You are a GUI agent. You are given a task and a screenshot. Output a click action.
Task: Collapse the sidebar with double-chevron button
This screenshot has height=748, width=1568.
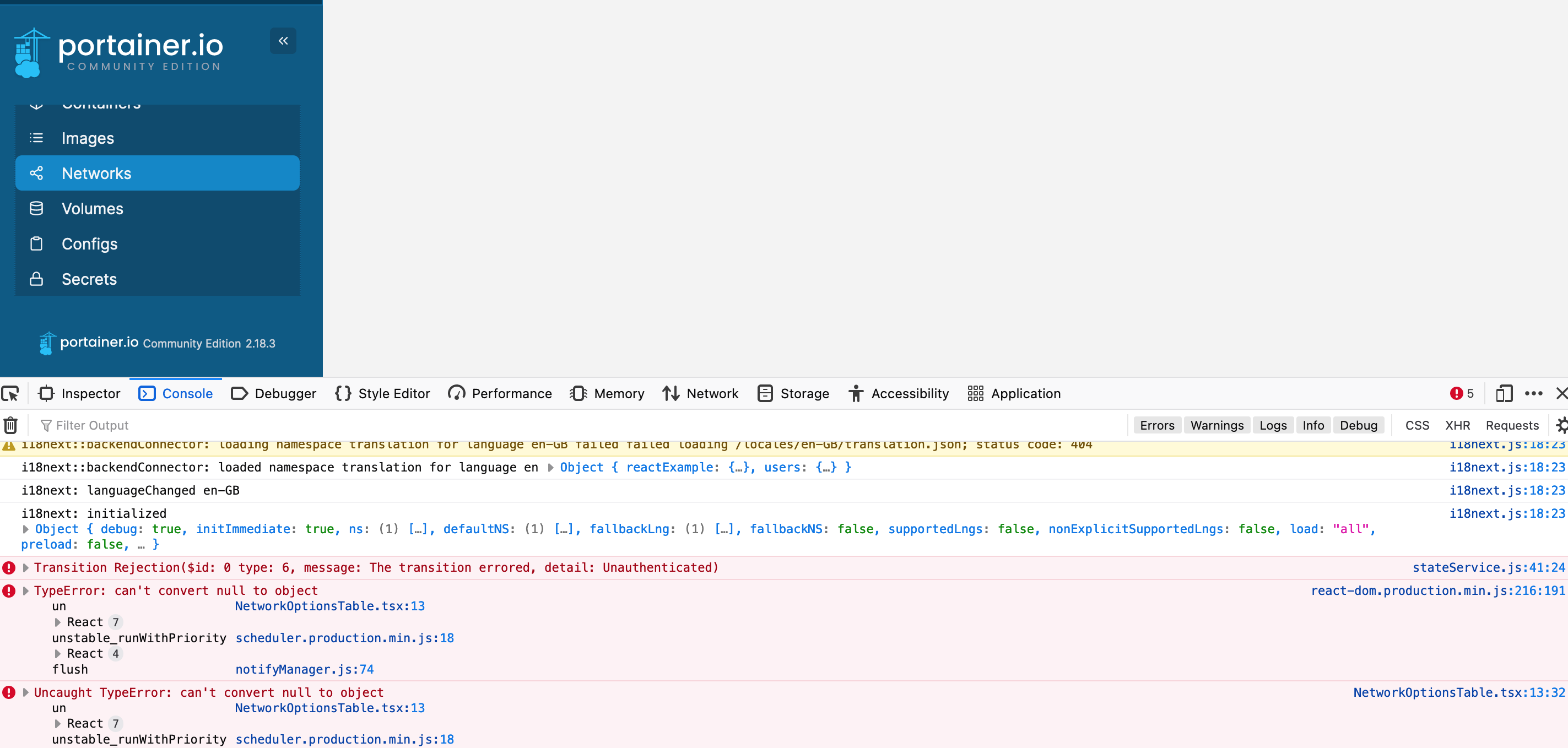[x=283, y=40]
